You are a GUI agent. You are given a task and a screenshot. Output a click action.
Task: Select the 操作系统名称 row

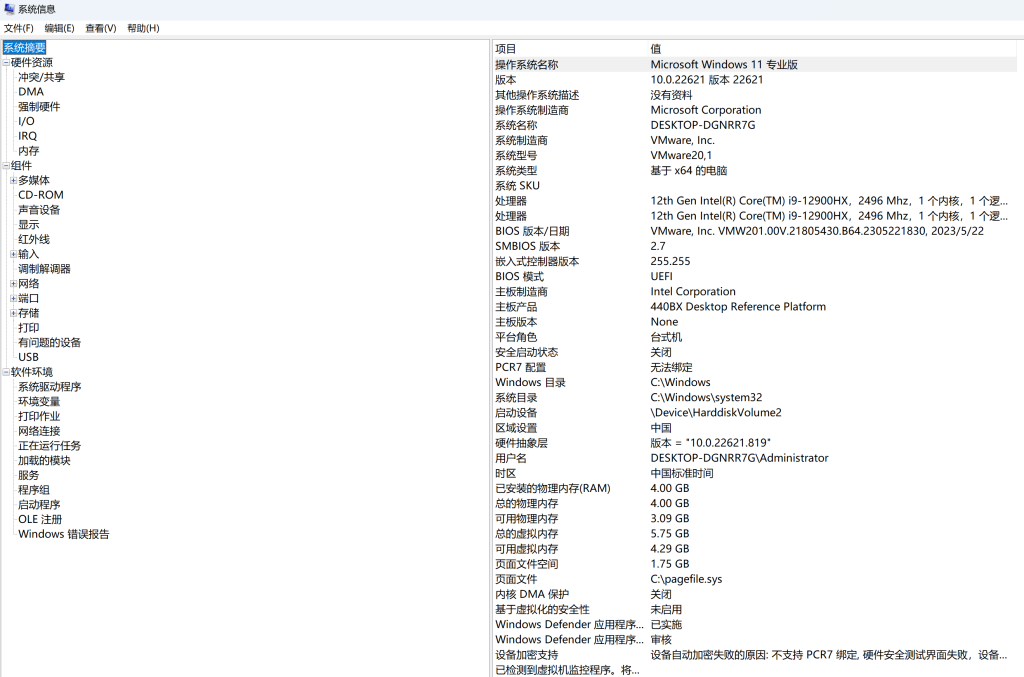[x=755, y=65]
